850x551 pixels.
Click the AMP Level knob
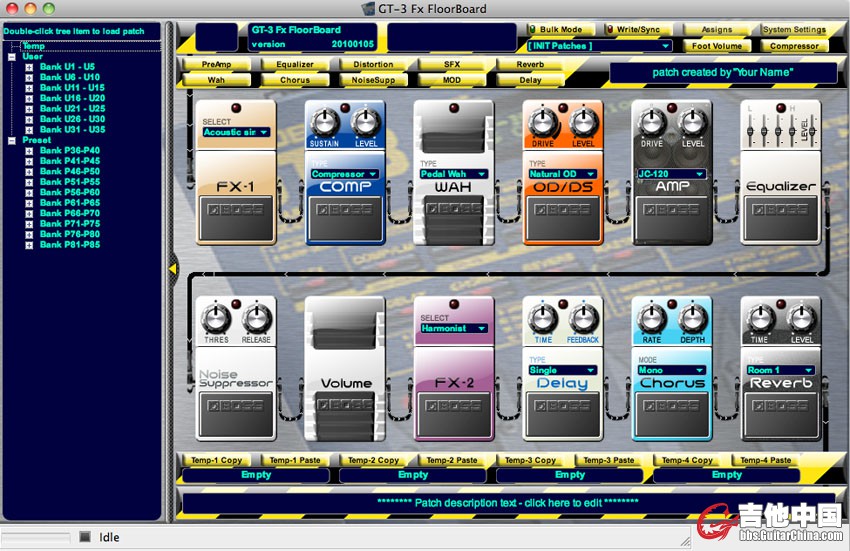tap(693, 123)
